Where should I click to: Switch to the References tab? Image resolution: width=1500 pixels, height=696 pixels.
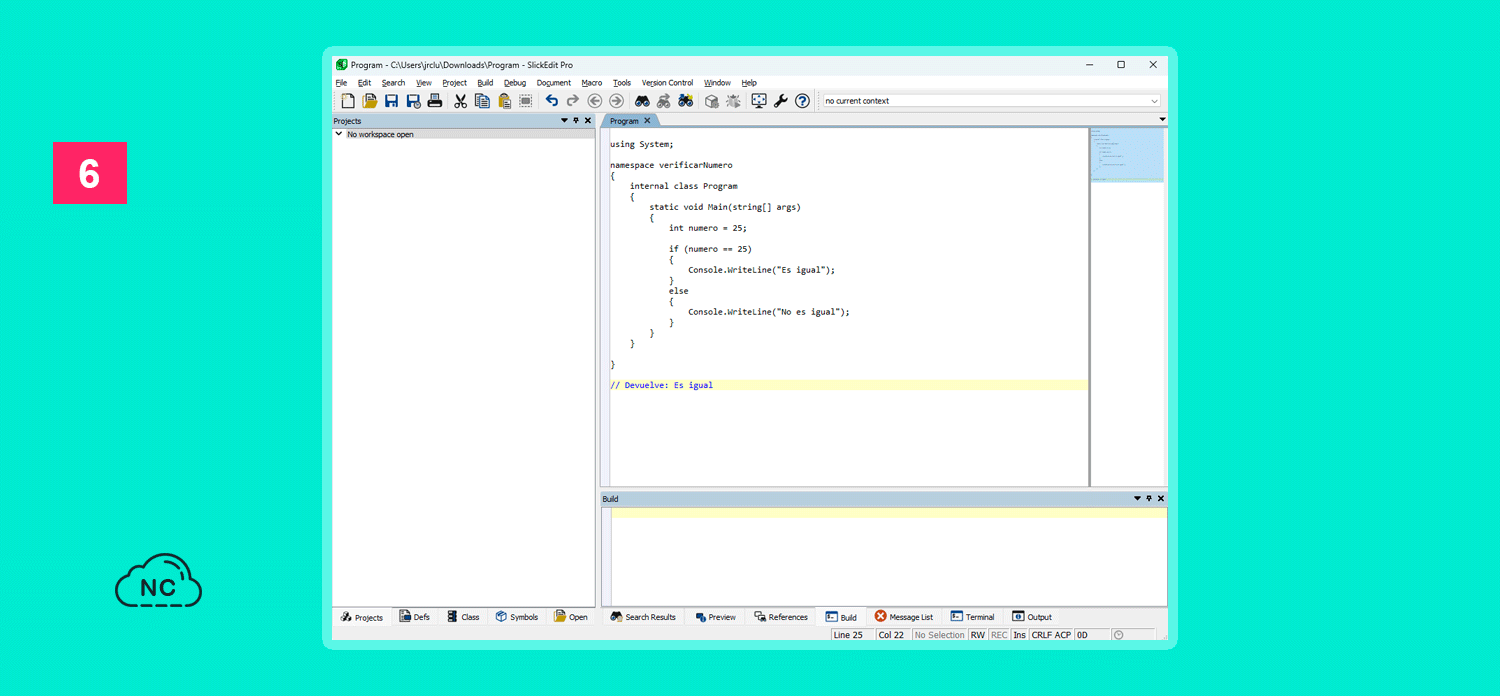(x=781, y=617)
